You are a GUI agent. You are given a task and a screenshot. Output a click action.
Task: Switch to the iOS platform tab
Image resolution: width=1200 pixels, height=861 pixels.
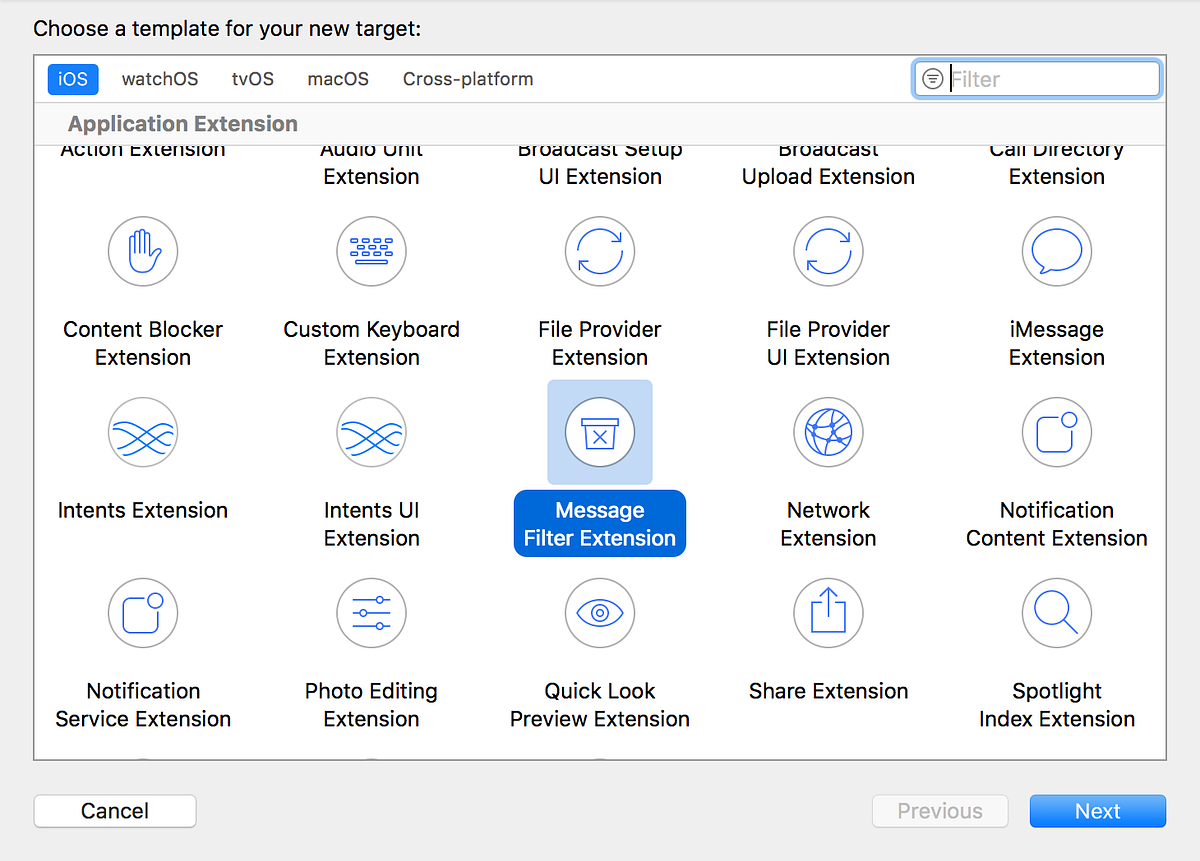(x=73, y=79)
